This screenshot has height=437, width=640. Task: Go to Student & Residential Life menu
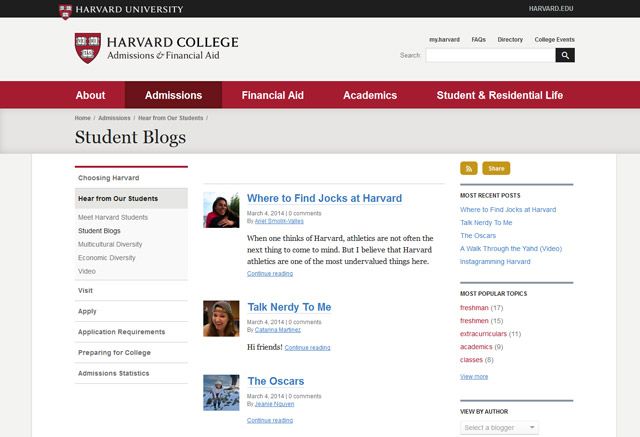499,95
